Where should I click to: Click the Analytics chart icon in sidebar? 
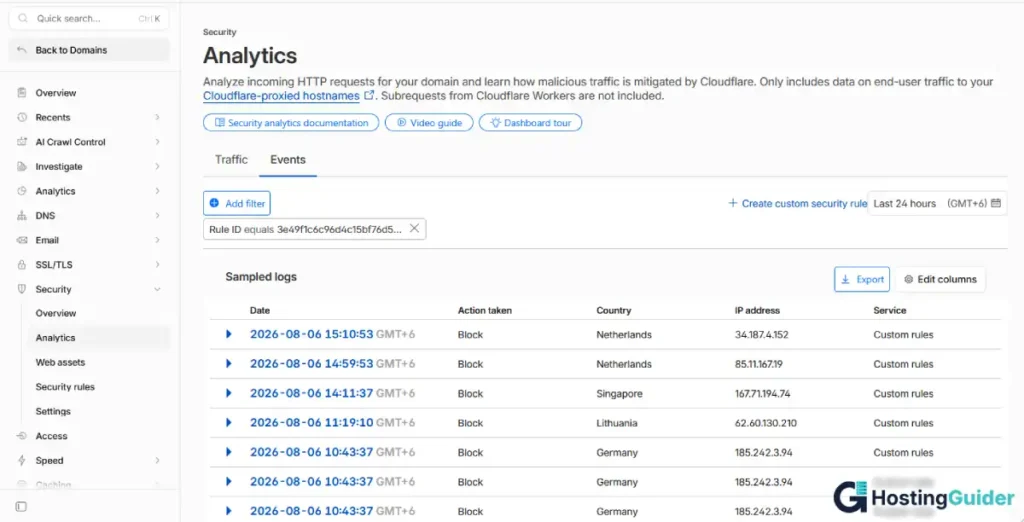coord(22,191)
